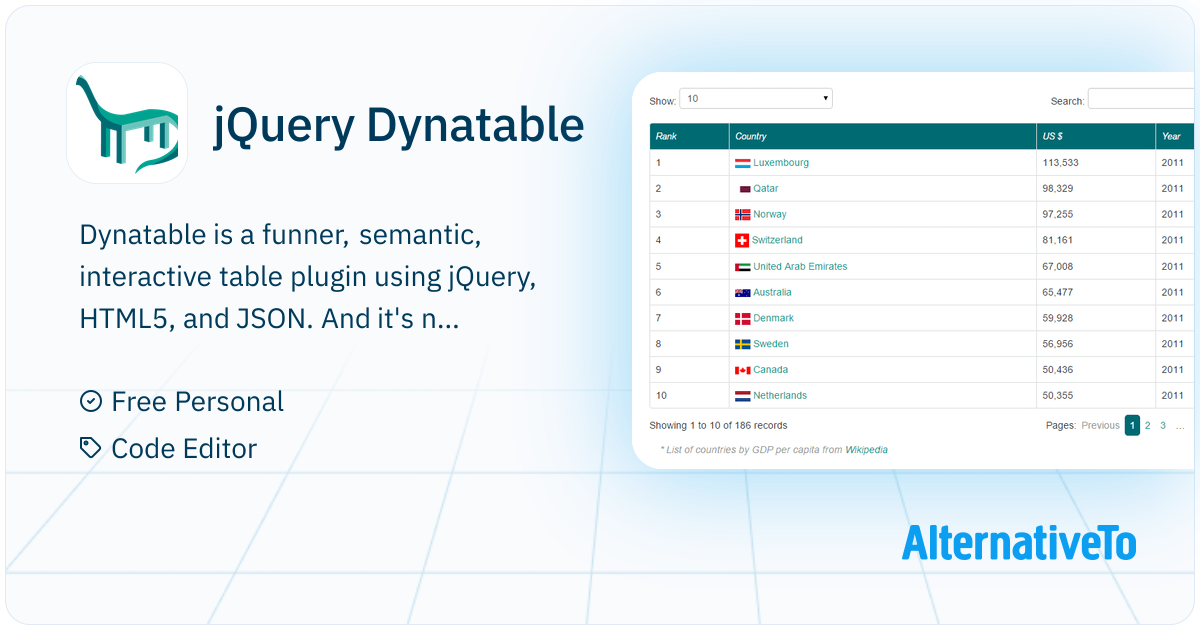Click the value 97,255 in table
The width and height of the screenshot is (1200, 630).
1058,215
